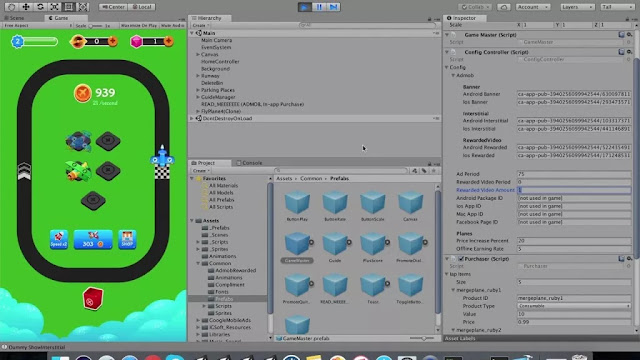Toggle the Local handle rotation button
640x360 pixels.
tap(142, 7)
